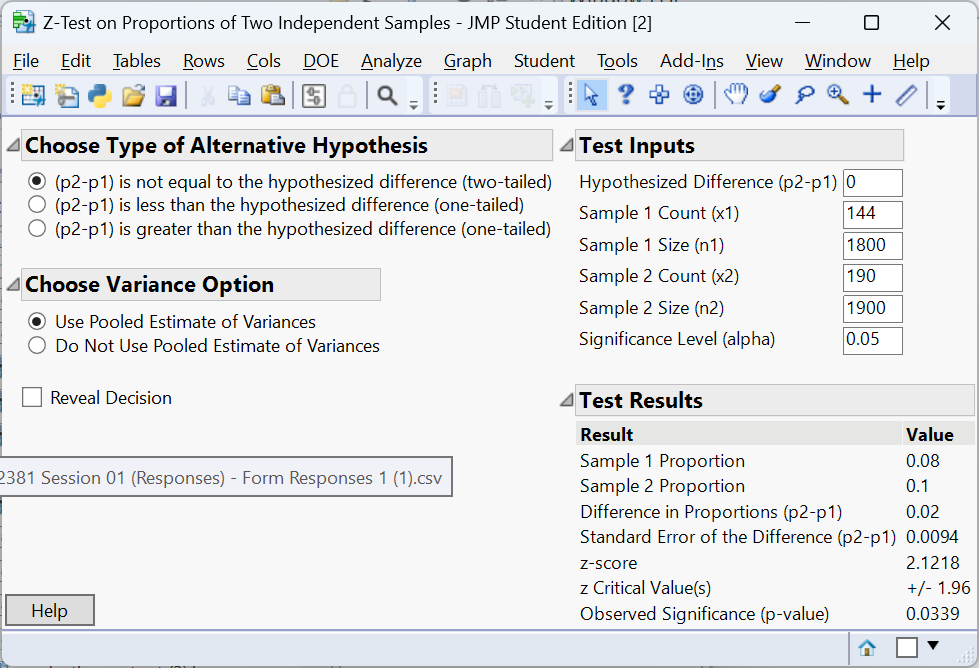Collapse the Test Results section

[x=567, y=401]
